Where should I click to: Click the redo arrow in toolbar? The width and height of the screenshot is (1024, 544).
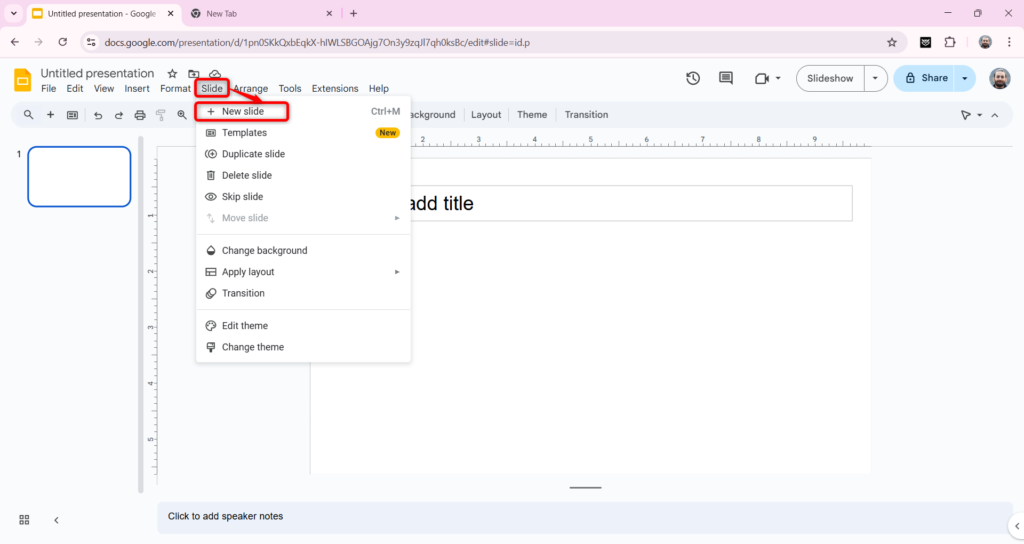pos(119,115)
